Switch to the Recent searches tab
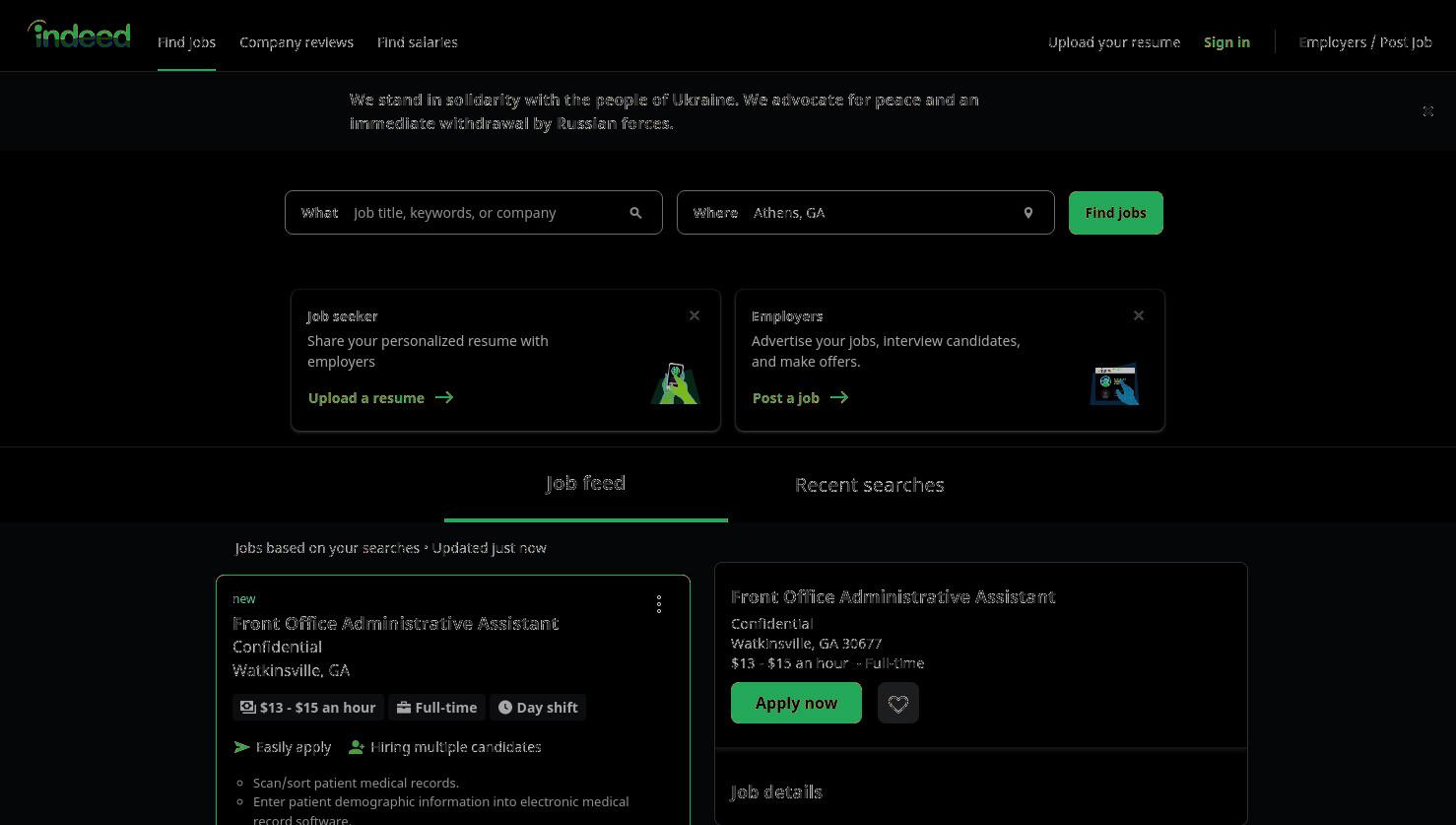This screenshot has height=825, width=1456. 870,485
